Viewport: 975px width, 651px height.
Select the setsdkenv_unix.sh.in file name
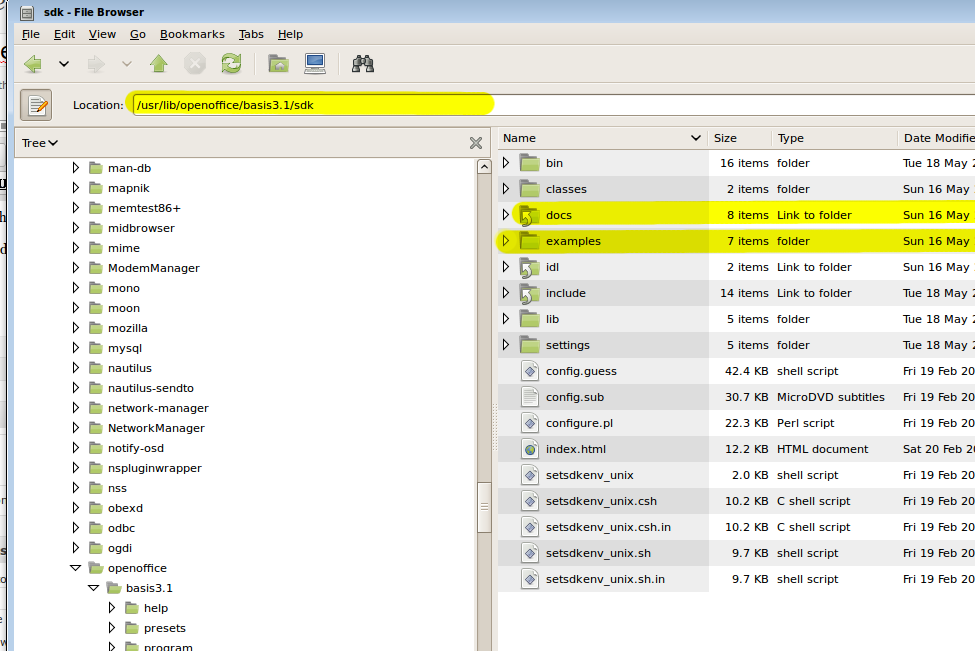pos(605,579)
